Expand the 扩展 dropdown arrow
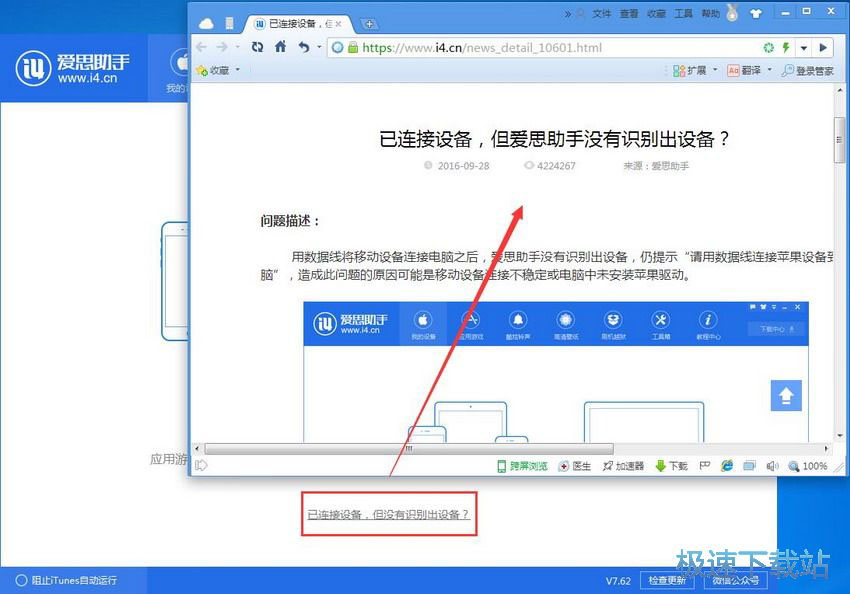Image resolution: width=850 pixels, height=594 pixels. pos(714,70)
